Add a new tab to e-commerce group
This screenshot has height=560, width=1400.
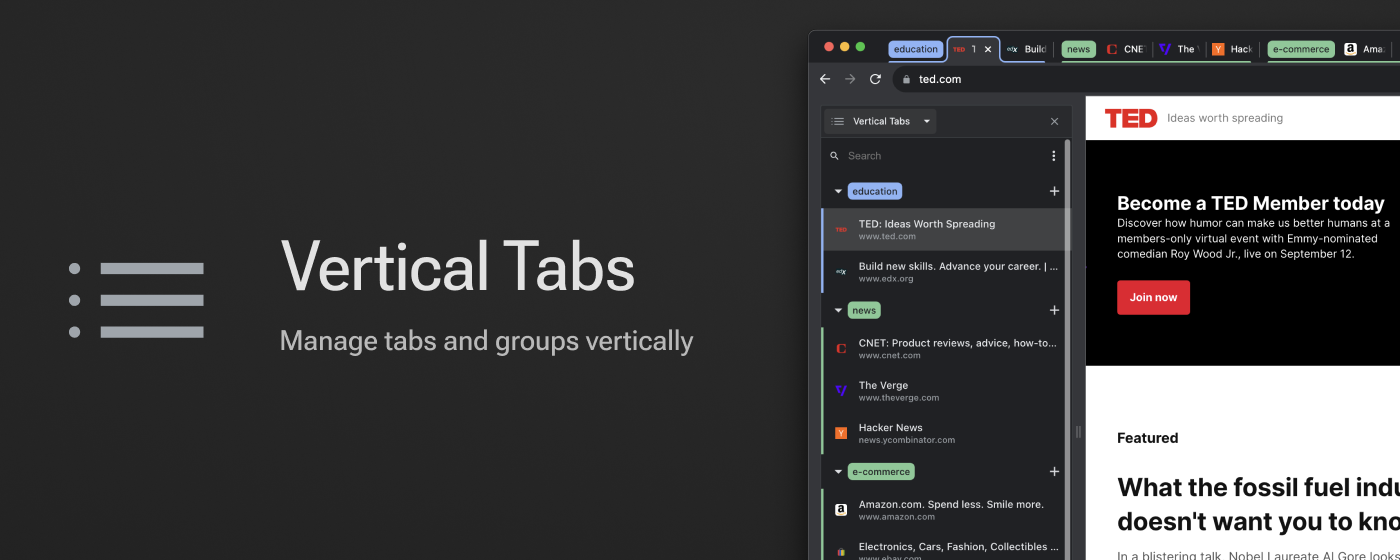coord(1054,471)
